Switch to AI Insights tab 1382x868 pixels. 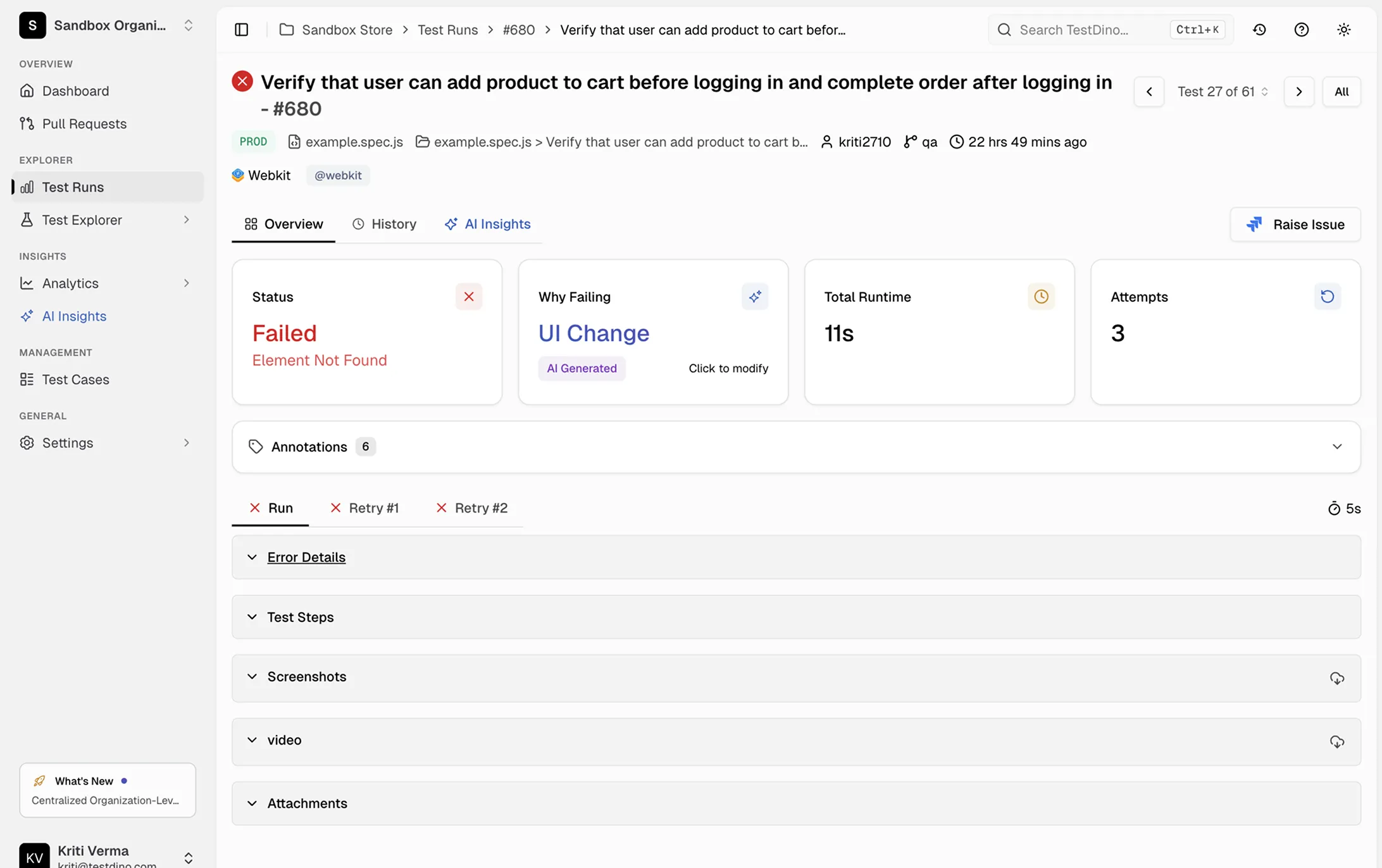[x=488, y=224]
